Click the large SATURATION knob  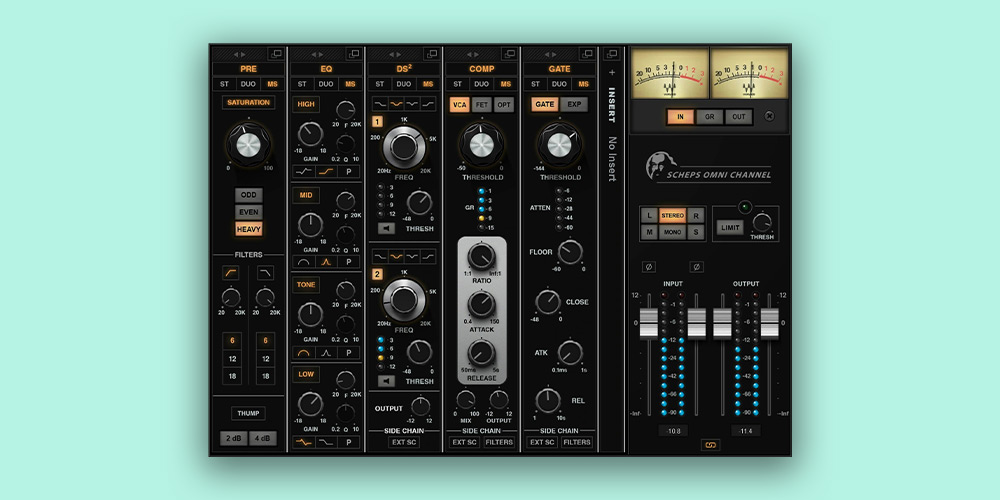pos(248,145)
